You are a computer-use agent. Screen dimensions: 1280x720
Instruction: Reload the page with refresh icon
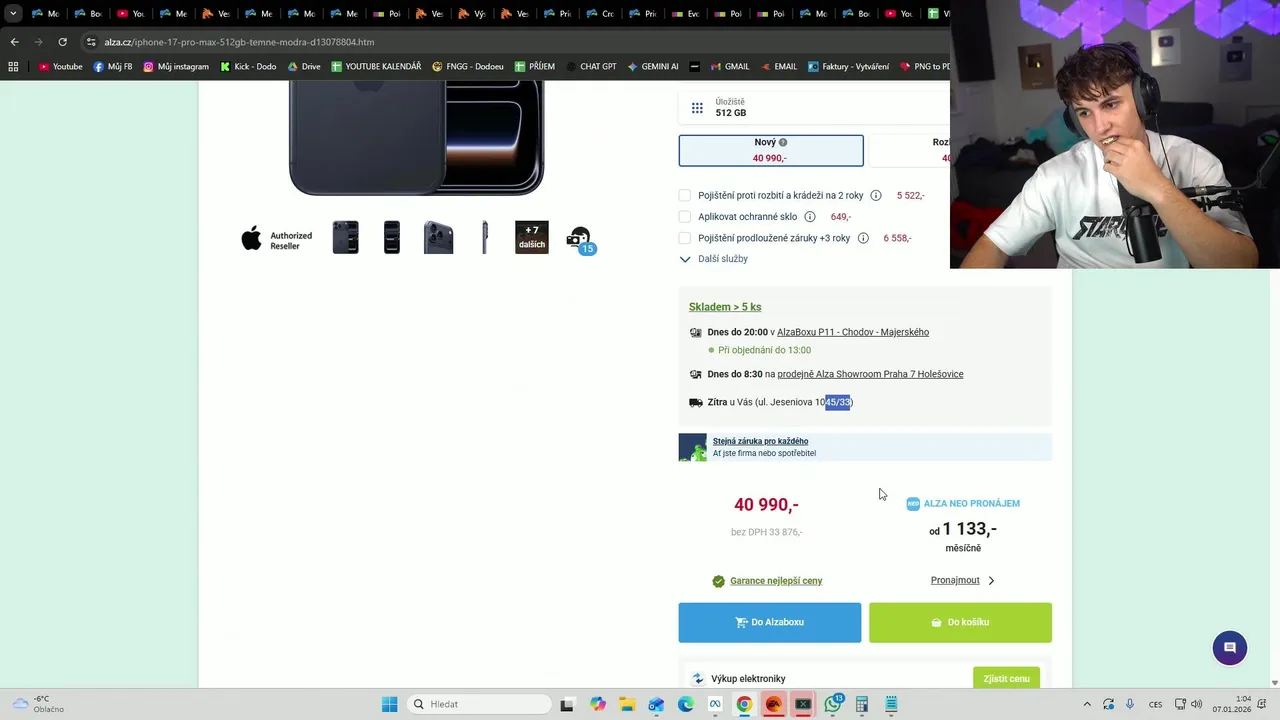click(x=62, y=42)
